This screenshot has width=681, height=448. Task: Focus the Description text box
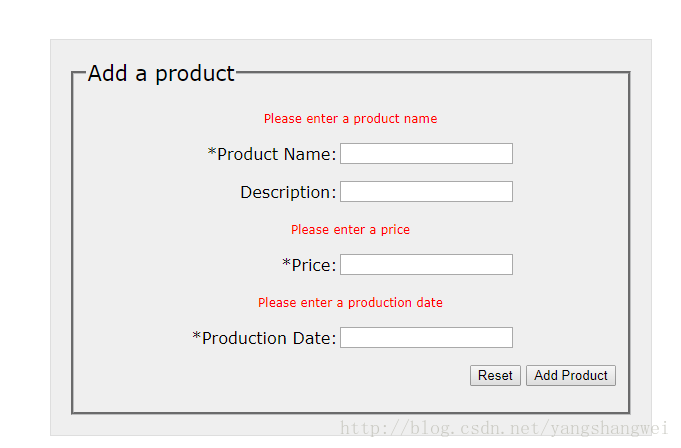tap(426, 192)
